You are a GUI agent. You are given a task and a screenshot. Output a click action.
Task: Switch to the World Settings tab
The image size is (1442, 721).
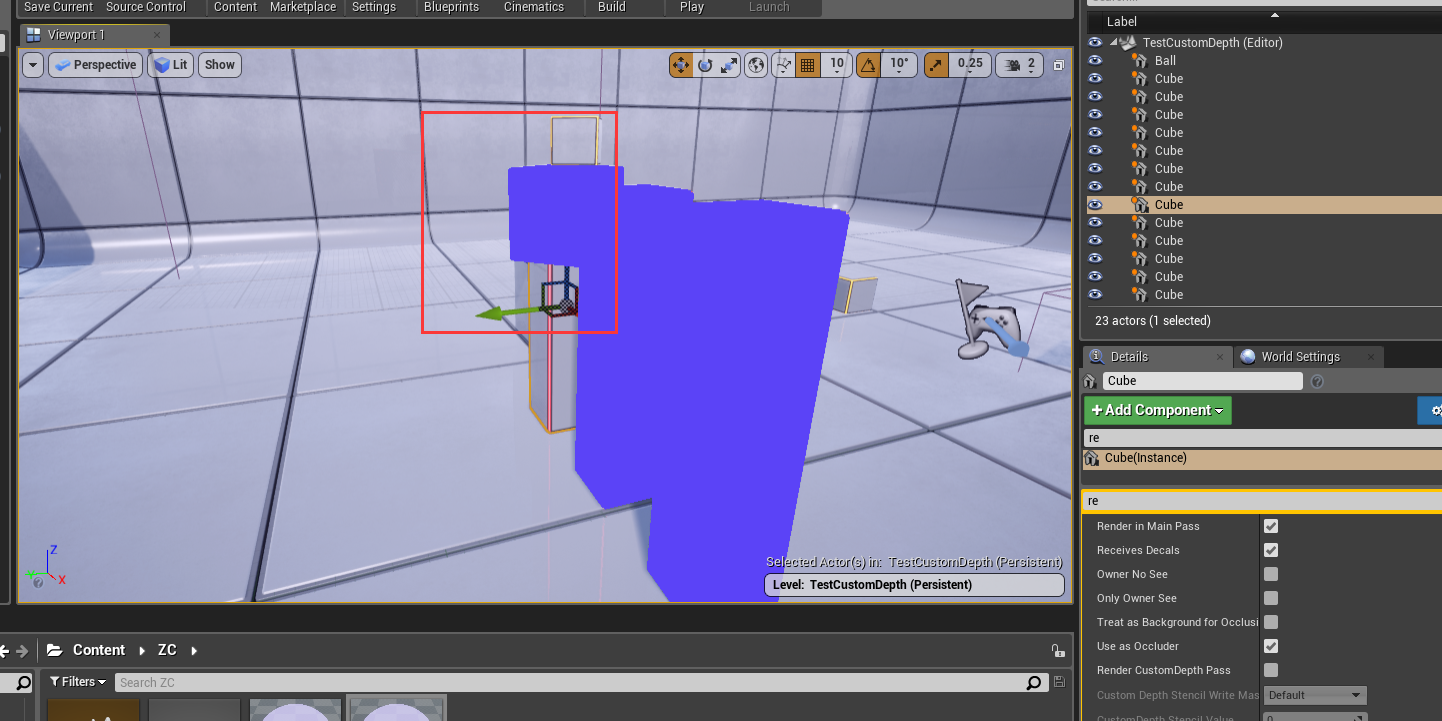[x=1299, y=356]
